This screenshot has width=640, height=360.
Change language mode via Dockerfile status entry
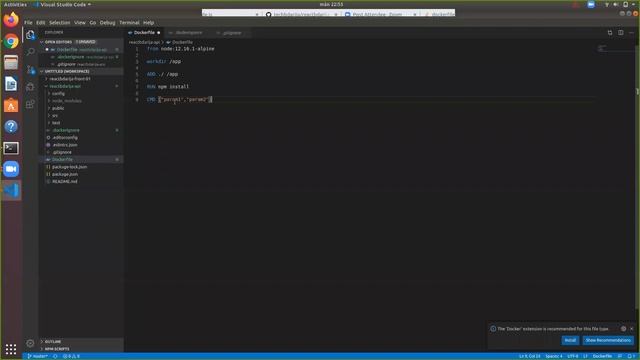[602, 356]
